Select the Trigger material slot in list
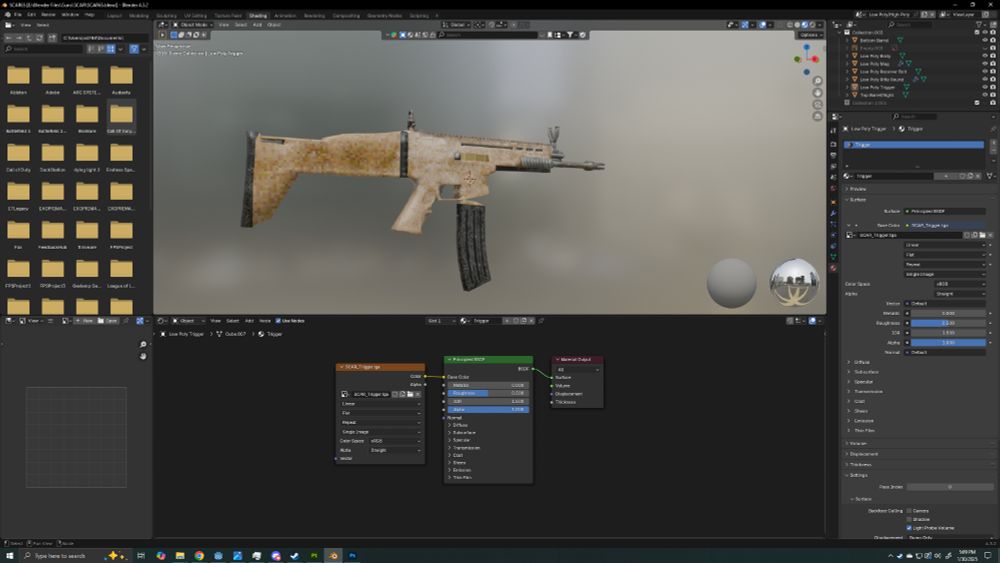Image resolution: width=1000 pixels, height=563 pixels. [x=914, y=145]
